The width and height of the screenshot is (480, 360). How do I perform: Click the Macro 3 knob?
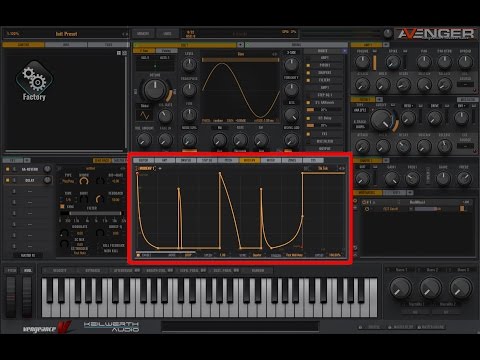(x=461, y=288)
